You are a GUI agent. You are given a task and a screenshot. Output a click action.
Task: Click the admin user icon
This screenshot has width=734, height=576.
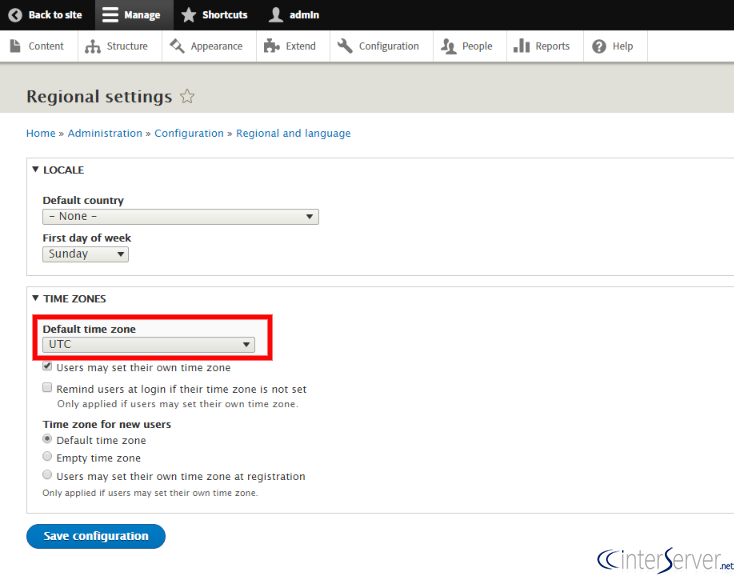(276, 15)
